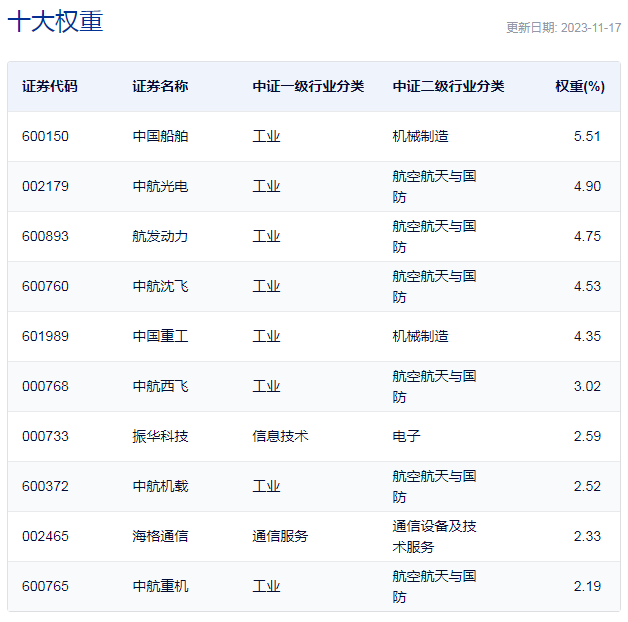628x622 pixels.
Task: Select stock code 600893
Action: point(45,236)
